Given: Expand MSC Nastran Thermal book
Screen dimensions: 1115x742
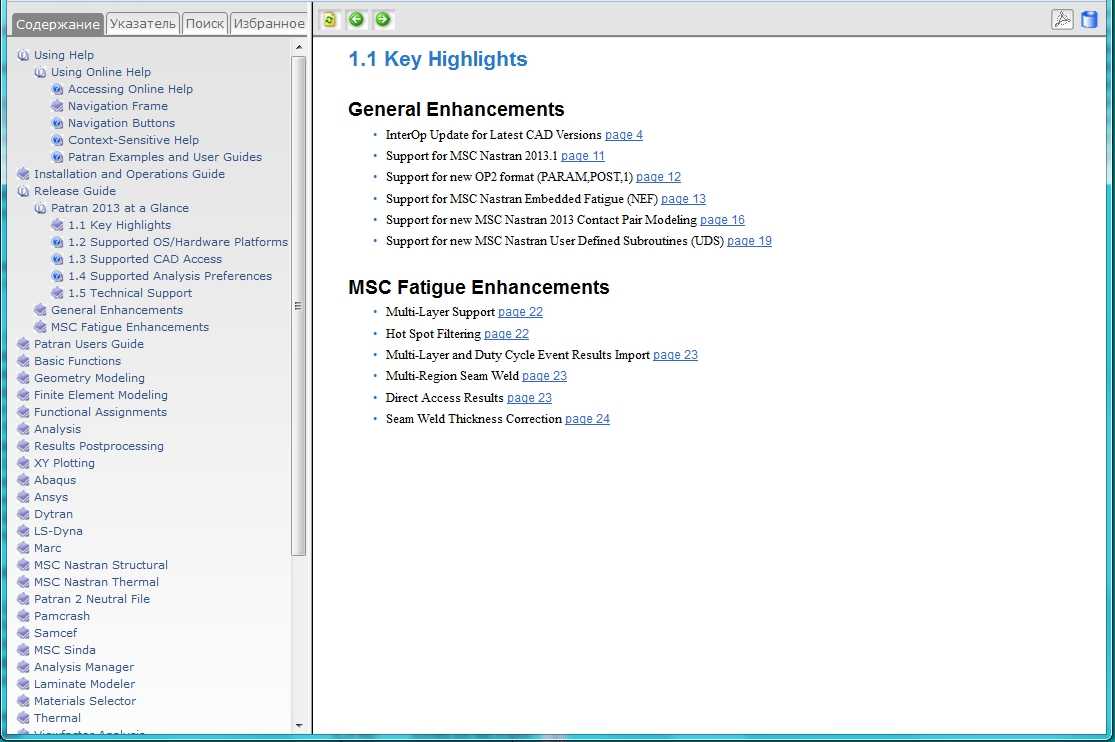Looking at the screenshot, I should point(97,582).
